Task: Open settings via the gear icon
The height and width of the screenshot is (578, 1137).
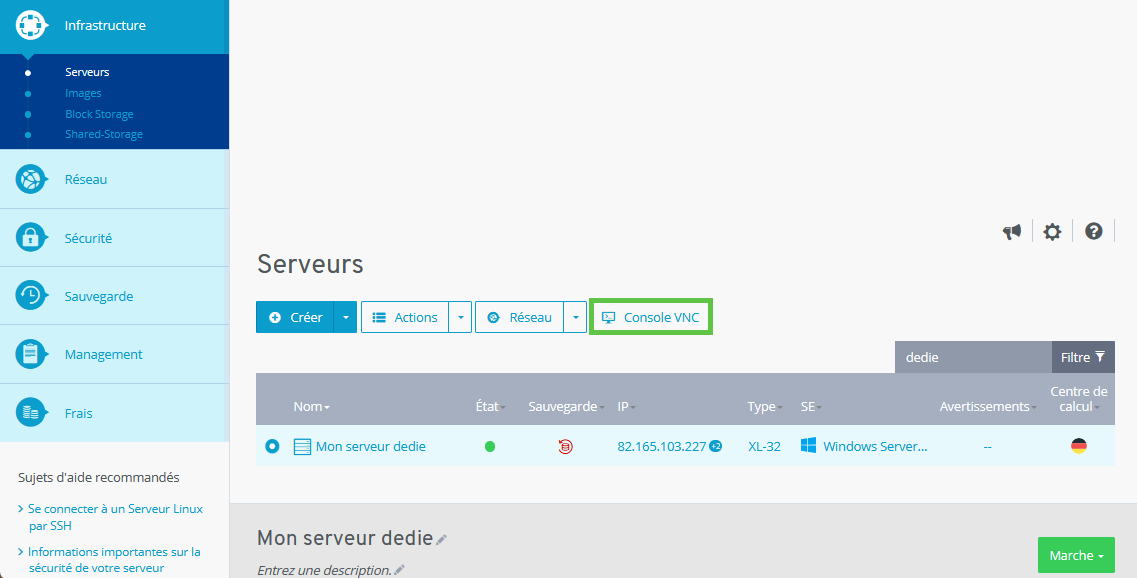Action: pyautogui.click(x=1052, y=232)
